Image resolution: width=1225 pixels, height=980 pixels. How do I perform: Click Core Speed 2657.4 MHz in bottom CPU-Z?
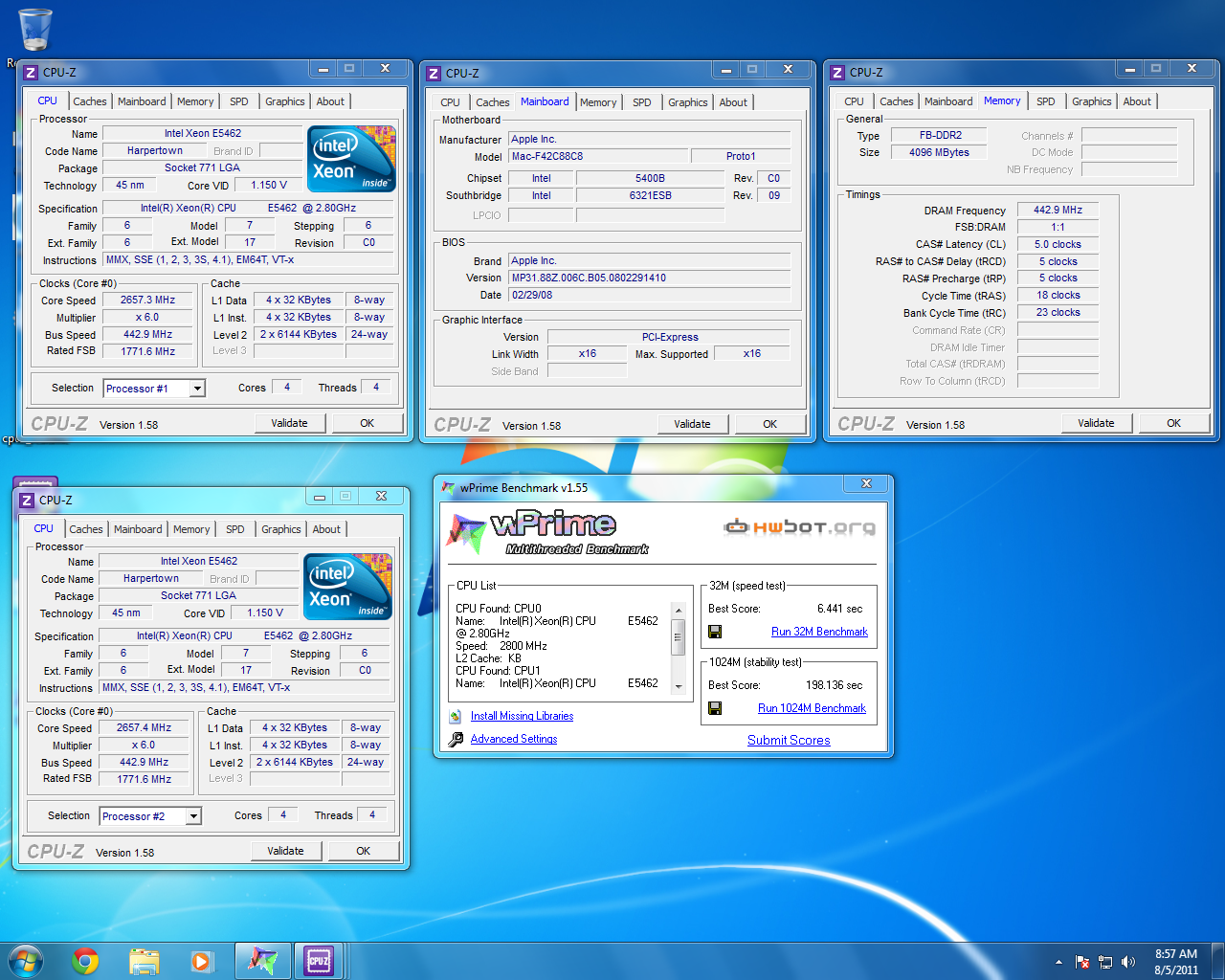(145, 727)
